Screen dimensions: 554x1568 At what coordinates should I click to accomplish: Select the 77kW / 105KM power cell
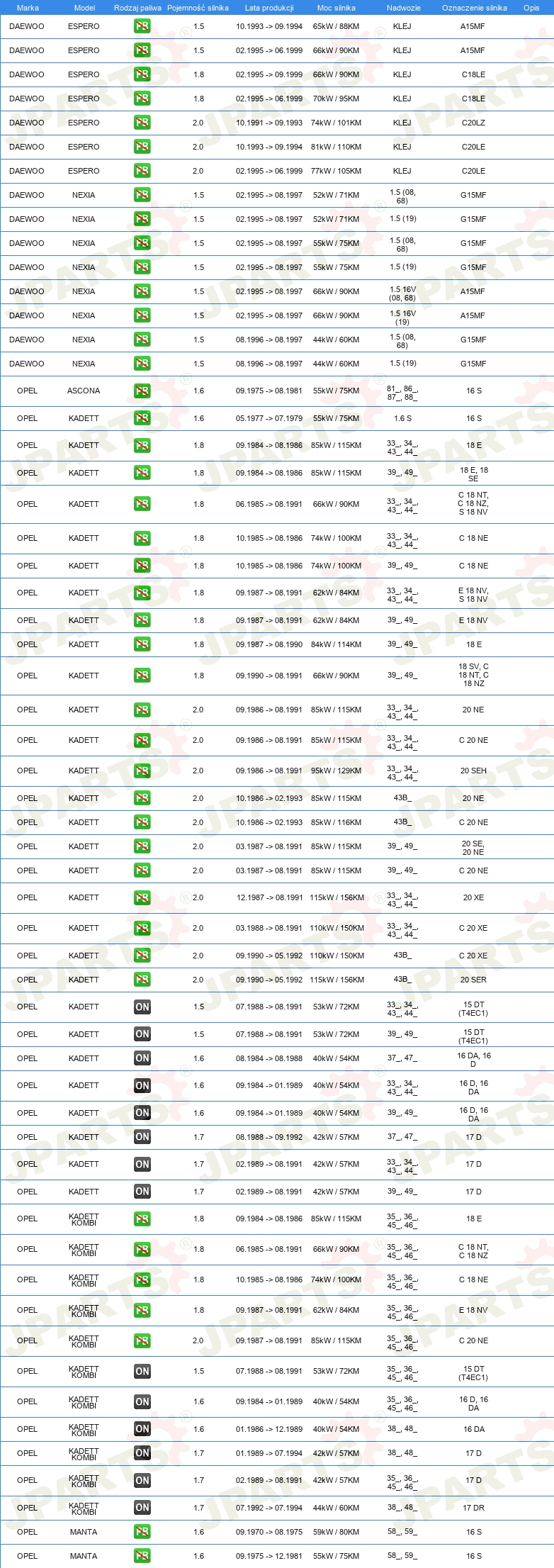tap(336, 171)
